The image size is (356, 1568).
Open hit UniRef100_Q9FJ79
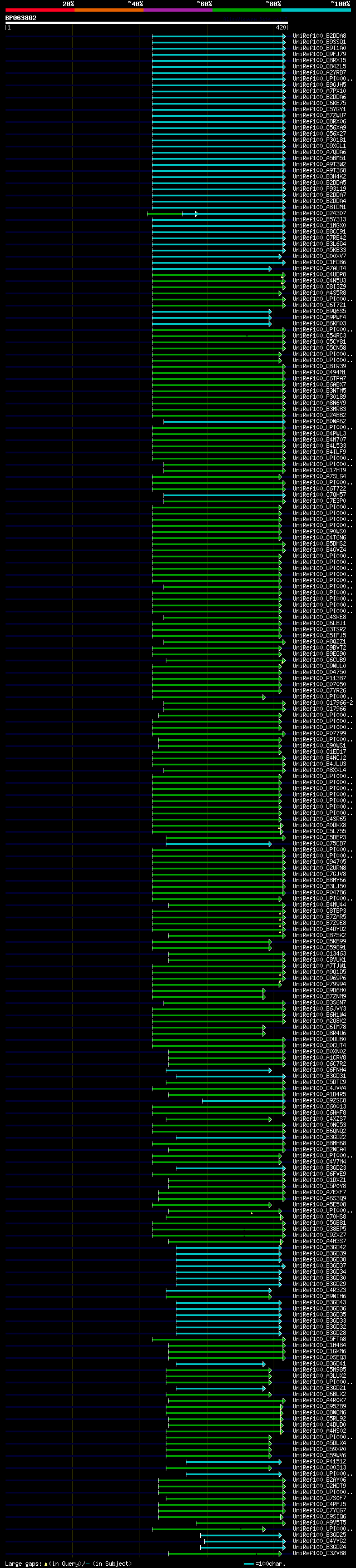(319, 54)
